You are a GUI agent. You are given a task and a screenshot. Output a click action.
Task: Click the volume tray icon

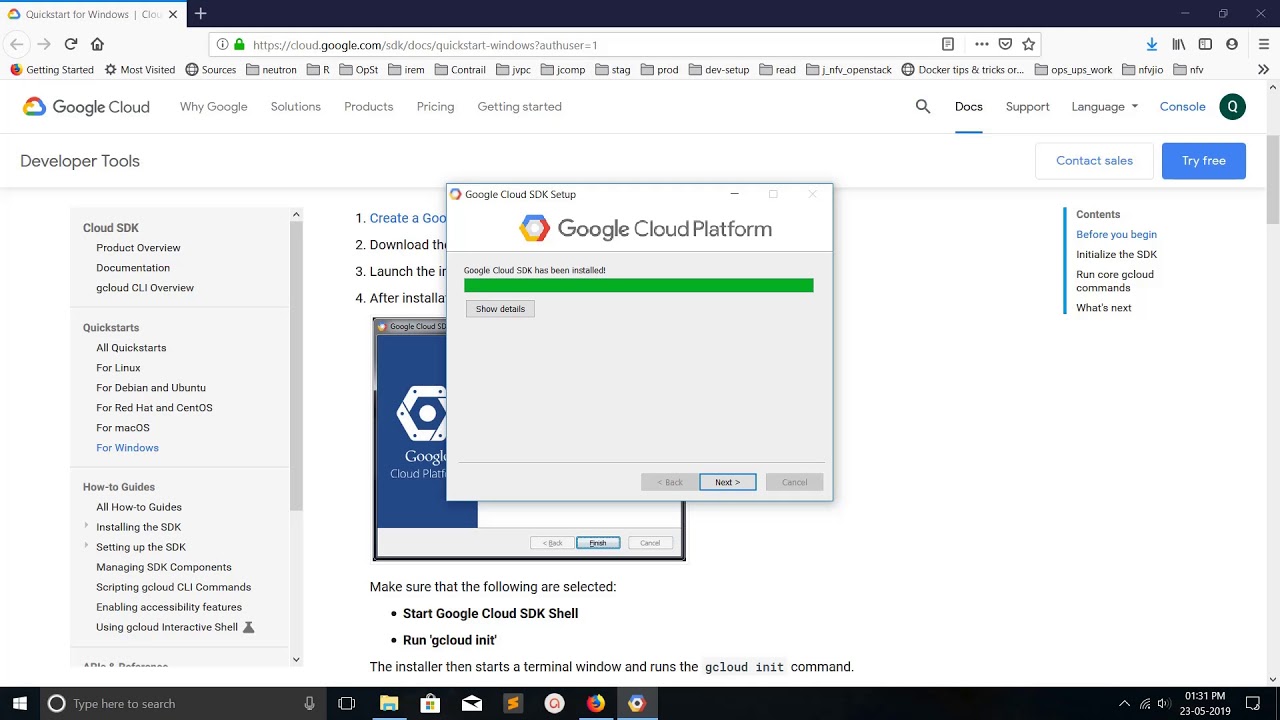[x=1163, y=703]
